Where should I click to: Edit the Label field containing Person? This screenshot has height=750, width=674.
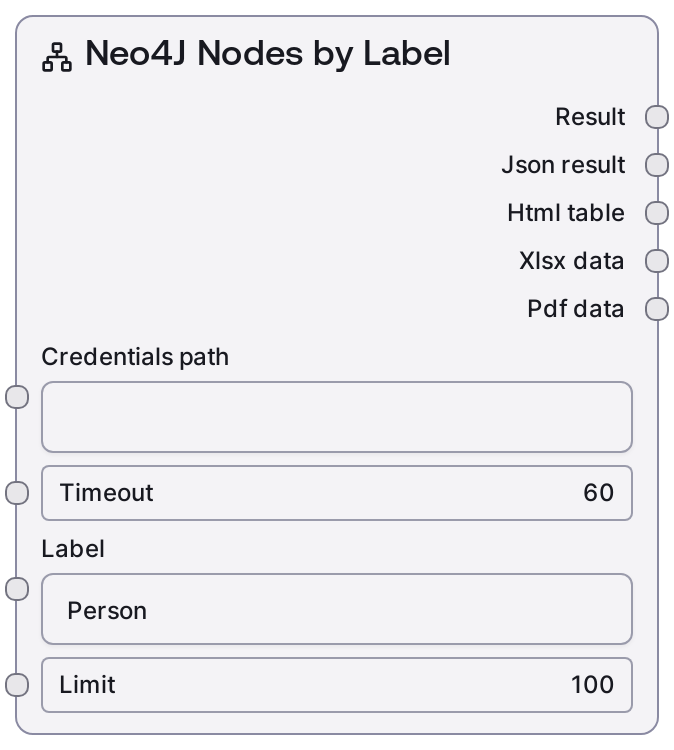336,610
